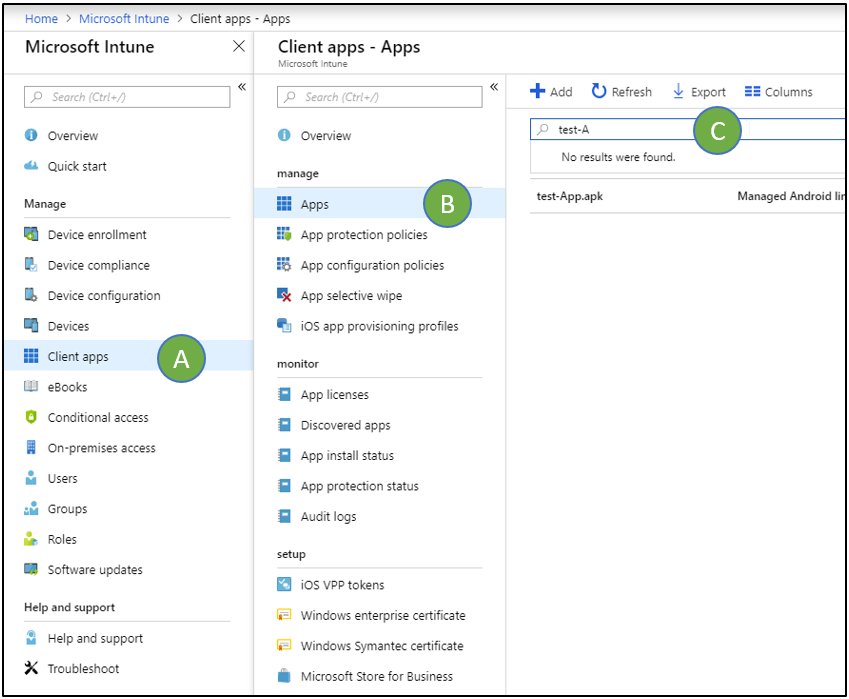The image size is (849, 699).
Task: Select the test-App.apk row
Action: (x=572, y=196)
